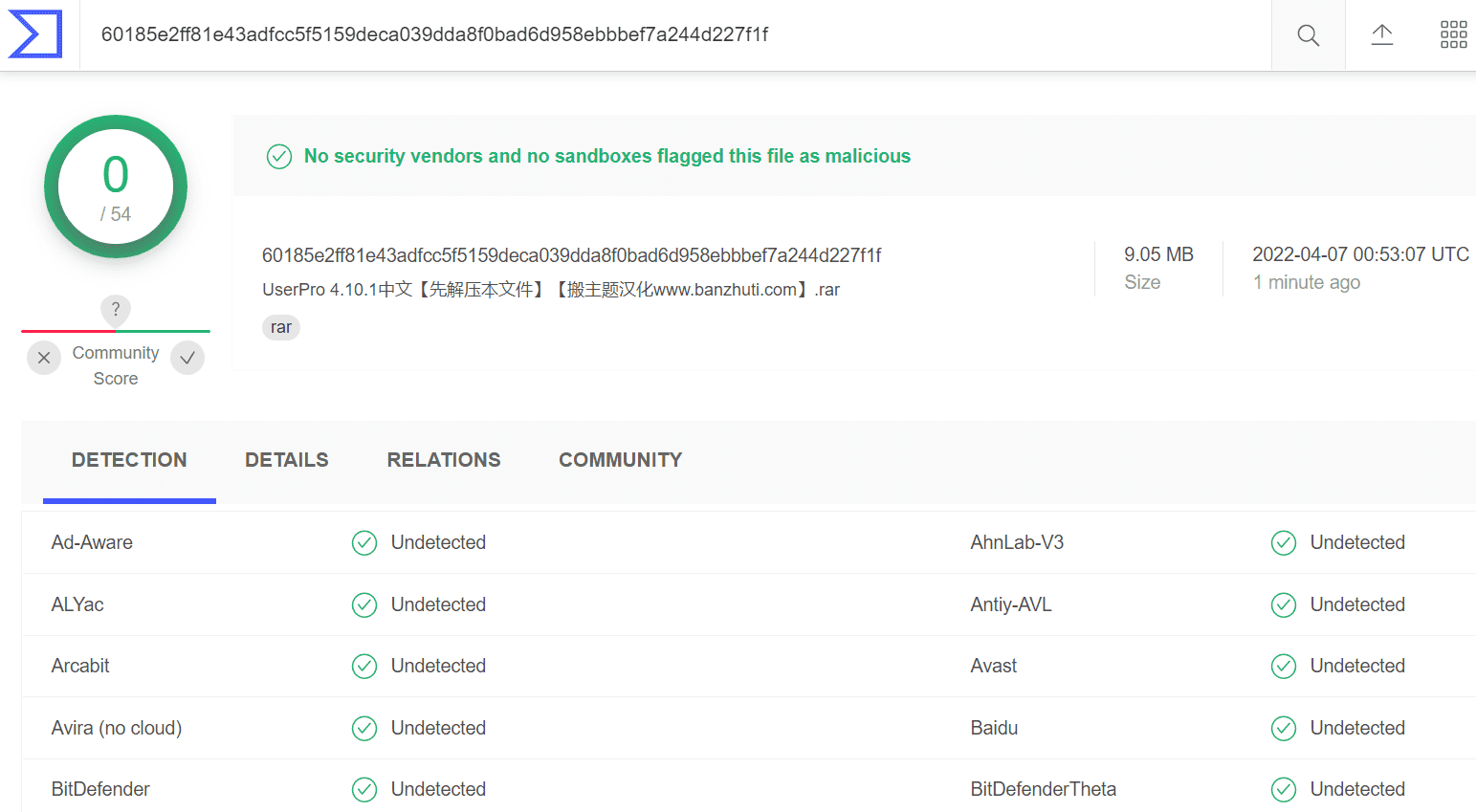Click the 9.05 MB size value
This screenshot has width=1476, height=812.
point(1158,254)
